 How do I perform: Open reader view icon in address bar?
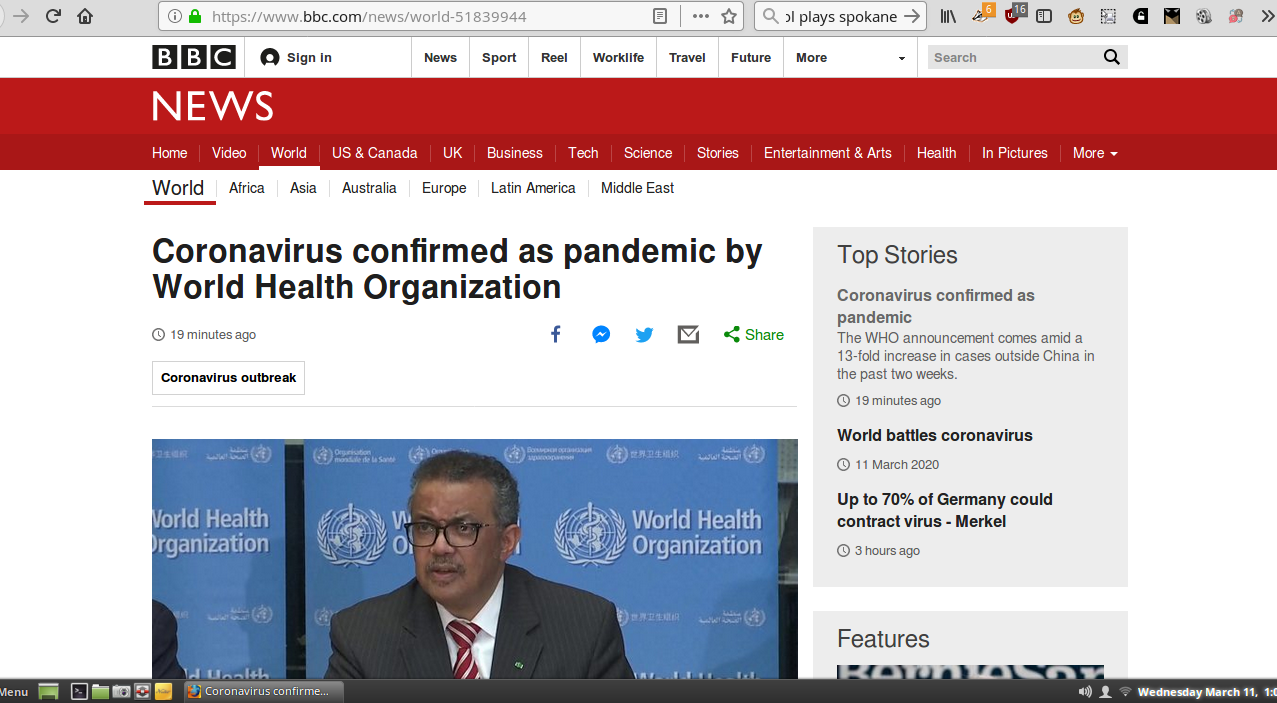(x=660, y=16)
